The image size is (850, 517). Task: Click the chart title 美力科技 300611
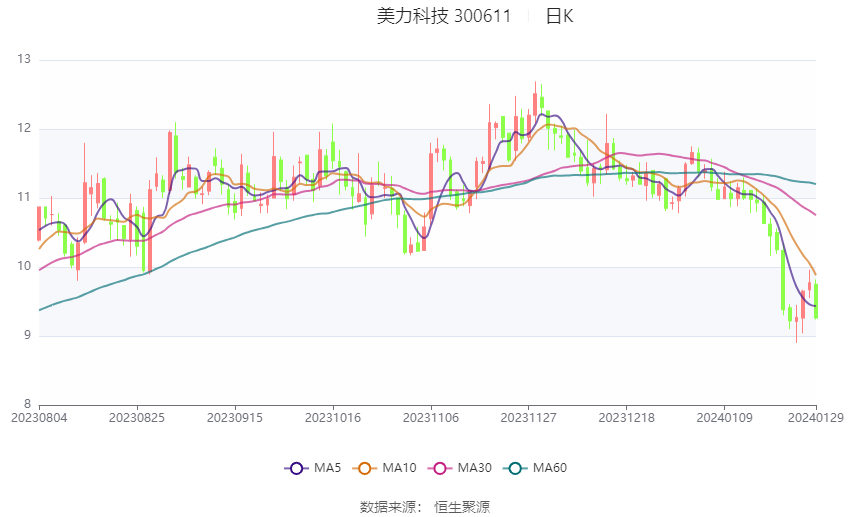click(x=444, y=16)
